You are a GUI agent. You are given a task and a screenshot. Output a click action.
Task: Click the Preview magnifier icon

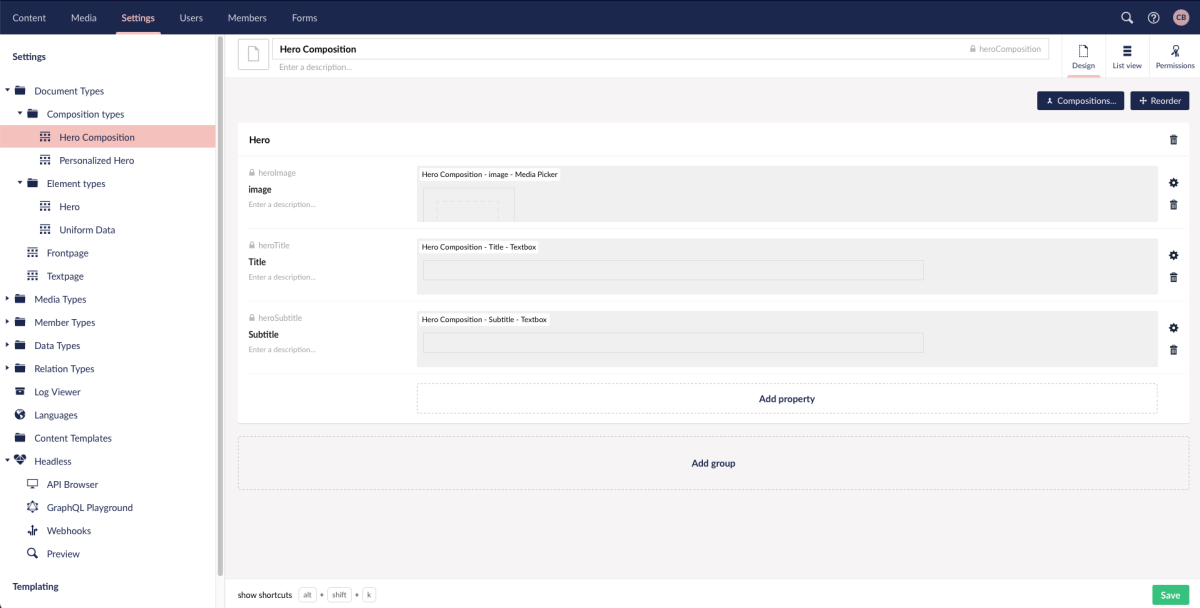pos(32,553)
